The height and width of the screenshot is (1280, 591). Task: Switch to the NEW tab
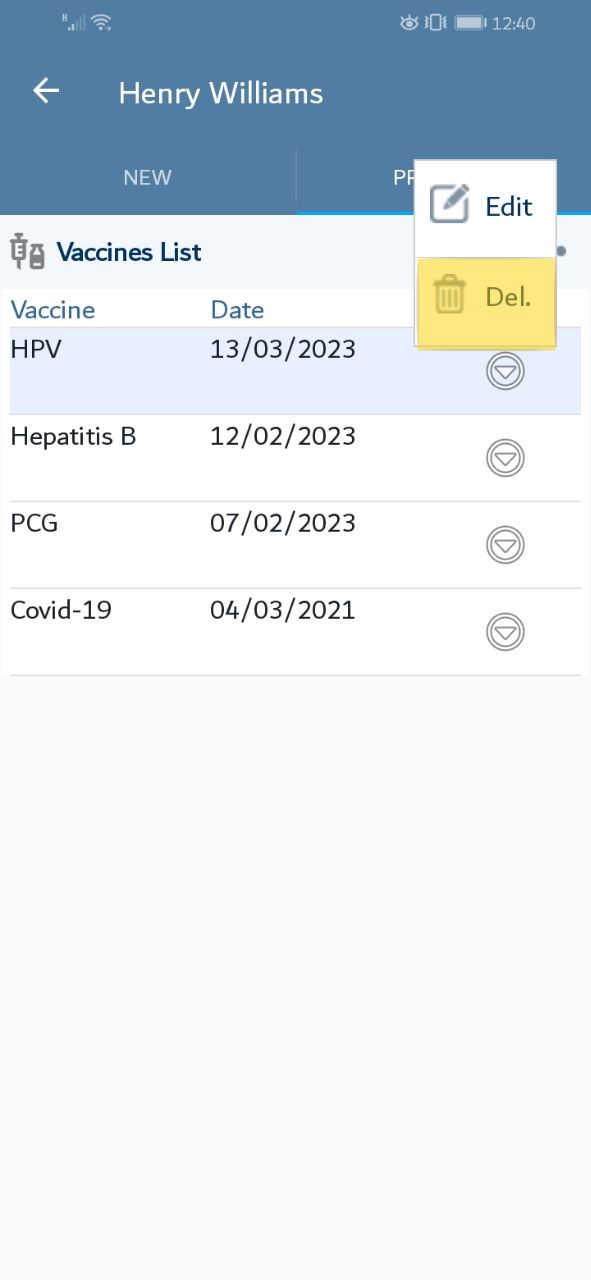[x=147, y=177]
